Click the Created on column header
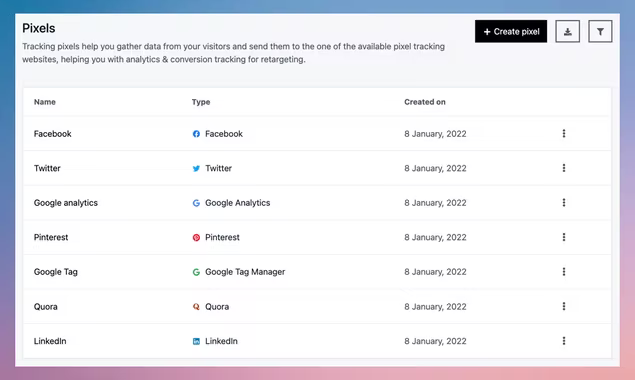635x380 pixels. 424,102
